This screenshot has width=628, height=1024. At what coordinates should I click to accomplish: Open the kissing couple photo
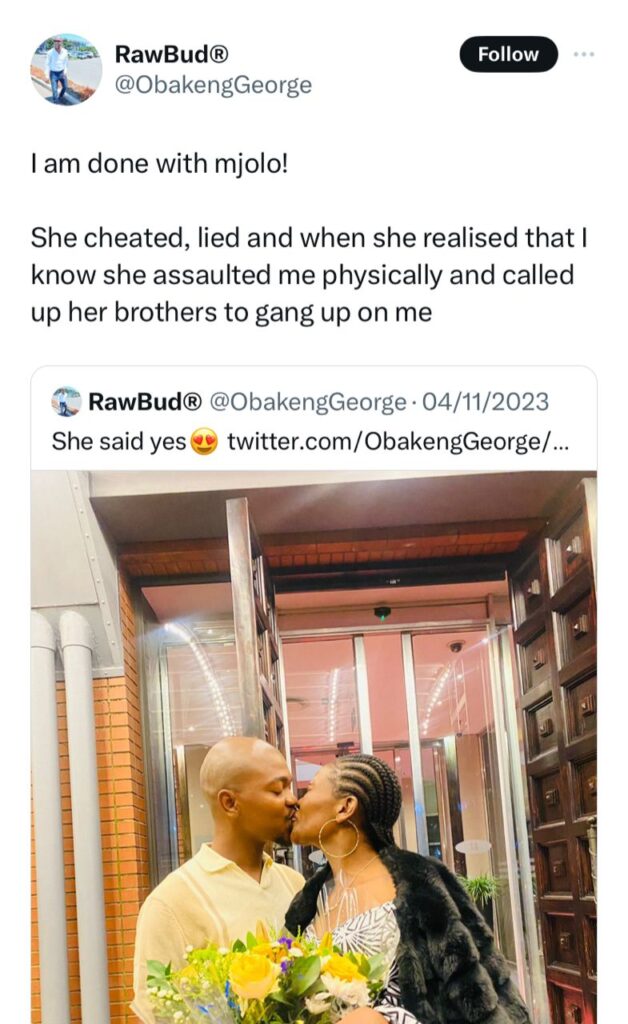pyautogui.click(x=314, y=747)
